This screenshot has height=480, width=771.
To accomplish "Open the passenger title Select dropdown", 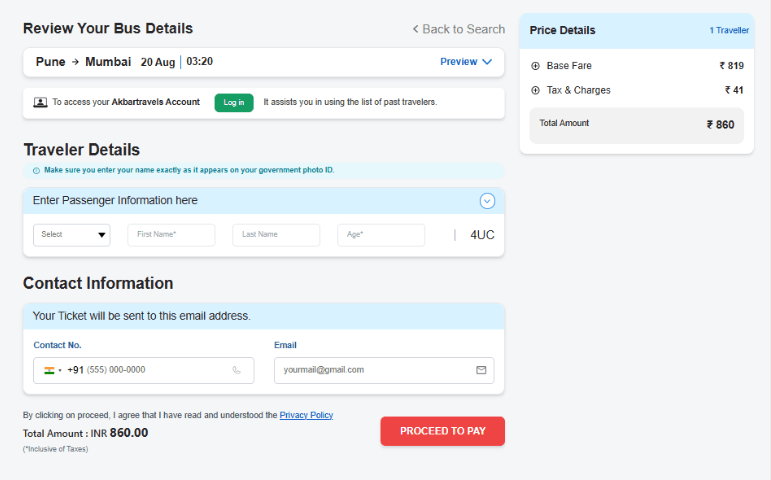I will (72, 235).
